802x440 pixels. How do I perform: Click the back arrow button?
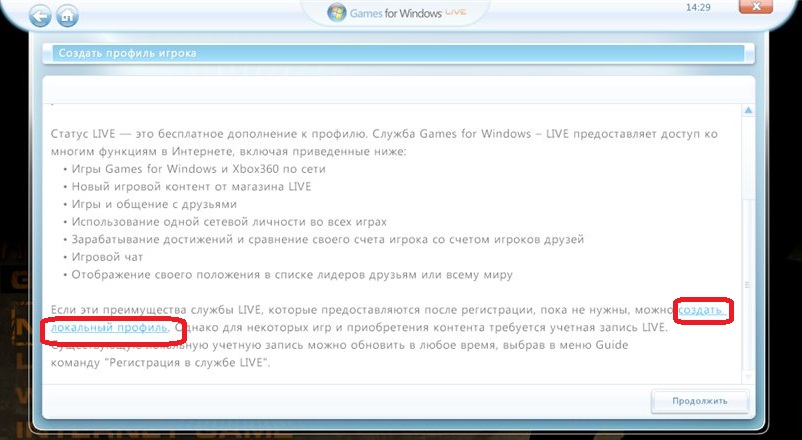pos(40,15)
